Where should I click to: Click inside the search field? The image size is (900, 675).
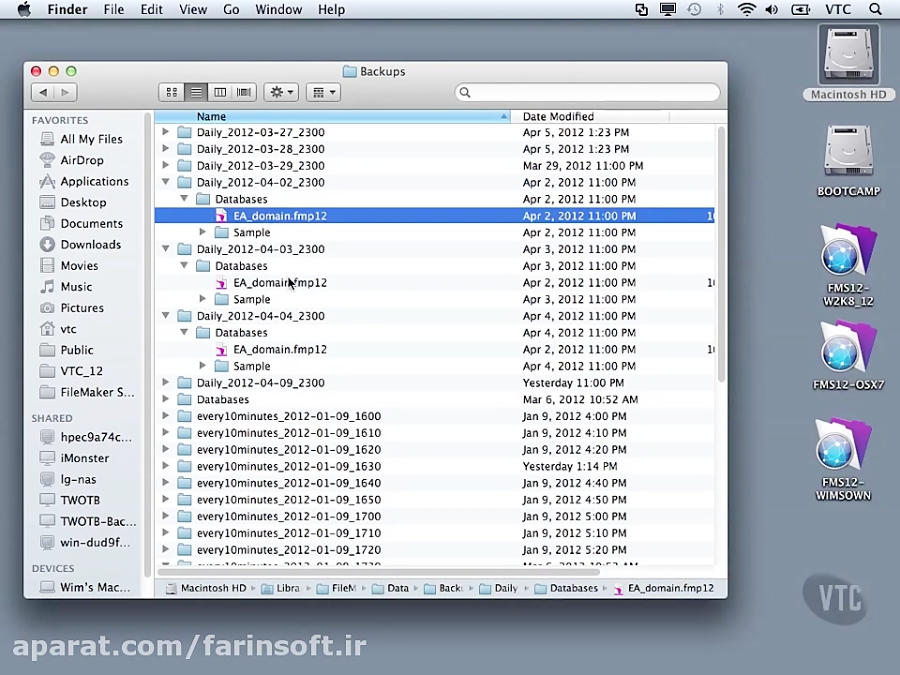587,92
